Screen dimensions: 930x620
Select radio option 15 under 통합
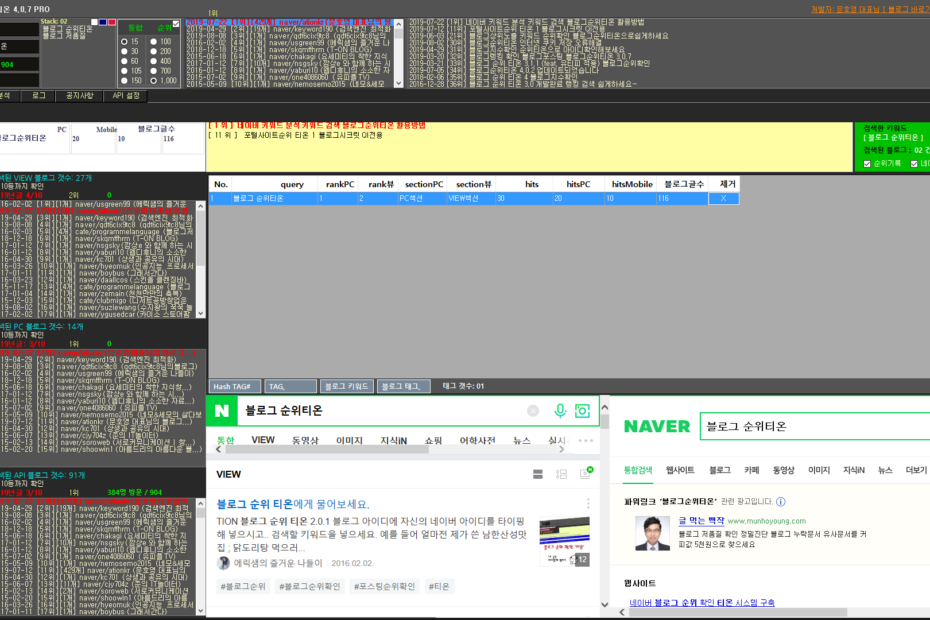point(124,42)
